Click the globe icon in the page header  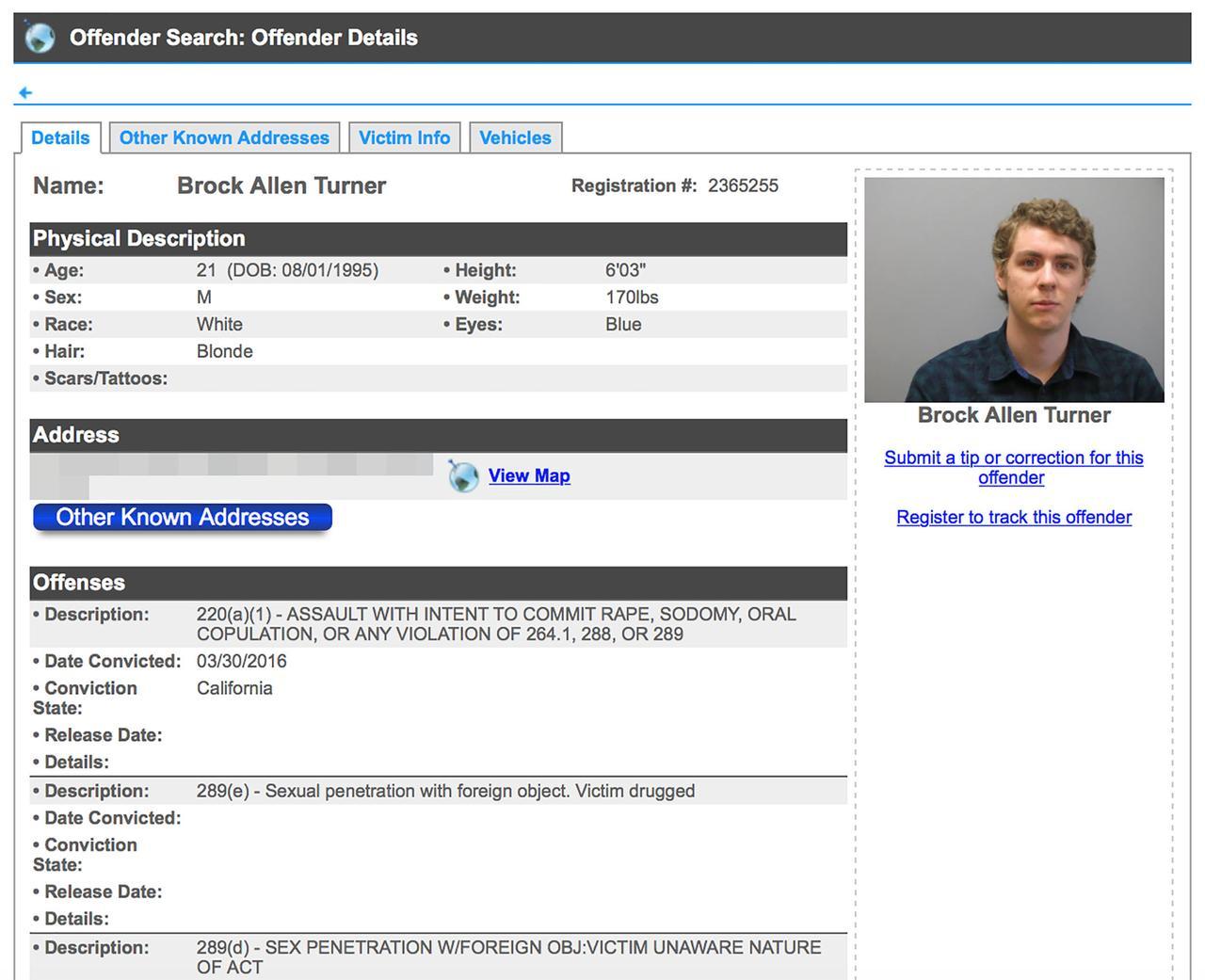coord(40,38)
